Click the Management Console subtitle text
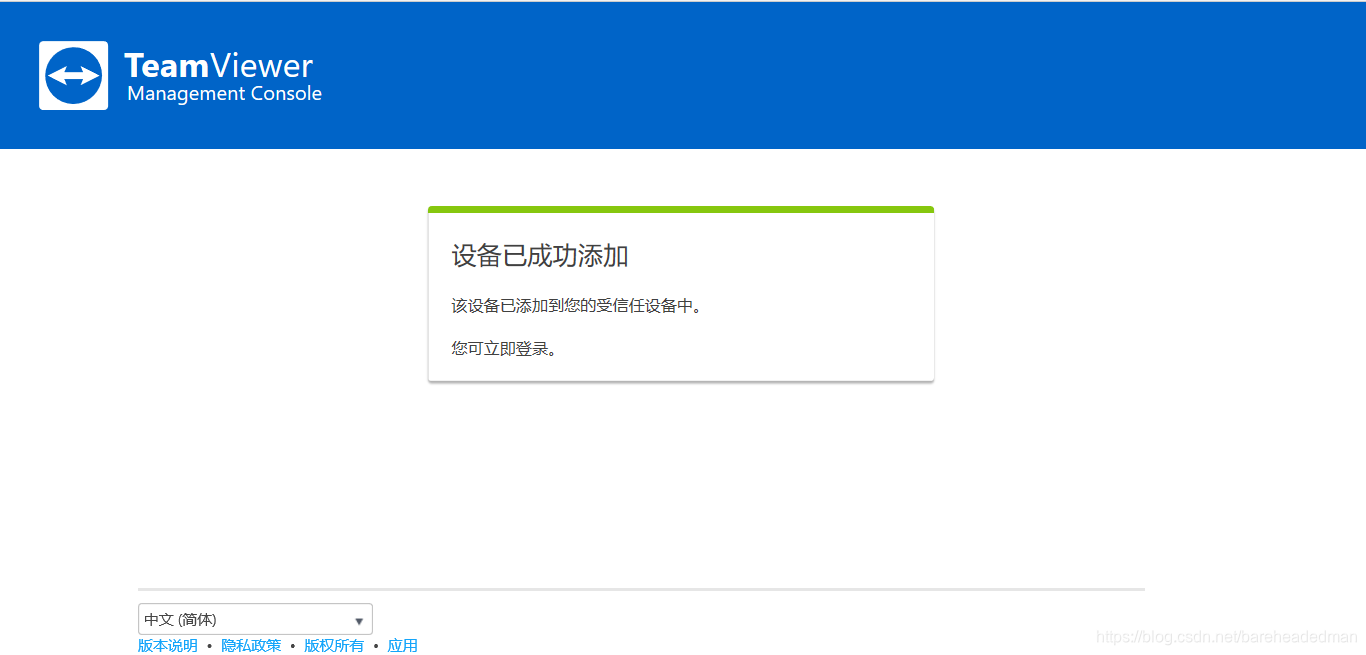This screenshot has width=1366, height=655. (224, 93)
